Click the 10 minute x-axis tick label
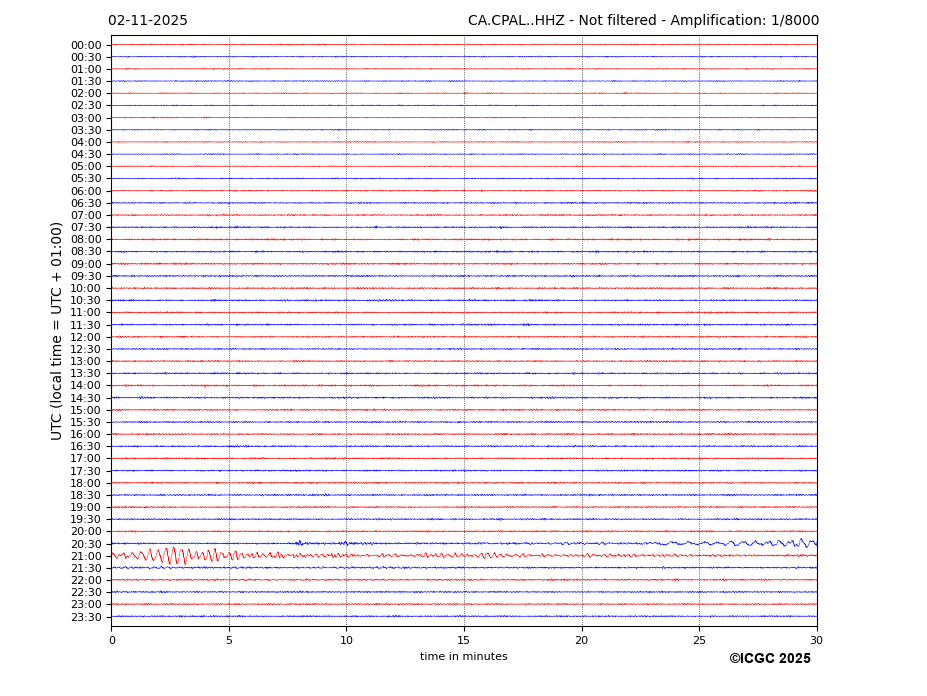927x696 pixels. (x=346, y=640)
